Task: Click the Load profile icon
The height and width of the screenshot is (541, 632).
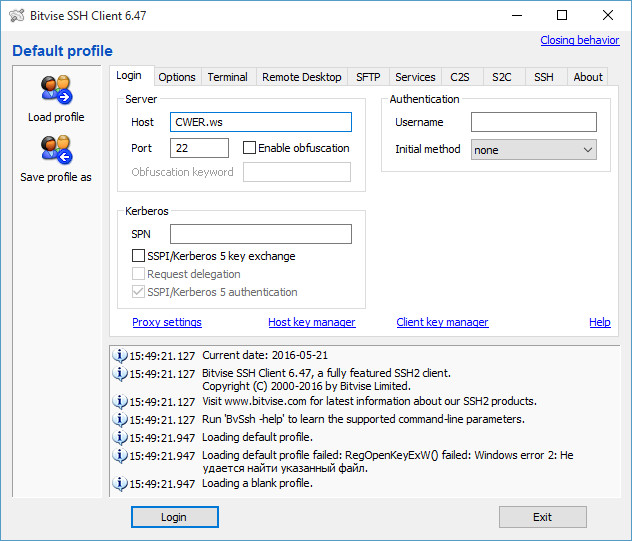Action: pos(56,91)
